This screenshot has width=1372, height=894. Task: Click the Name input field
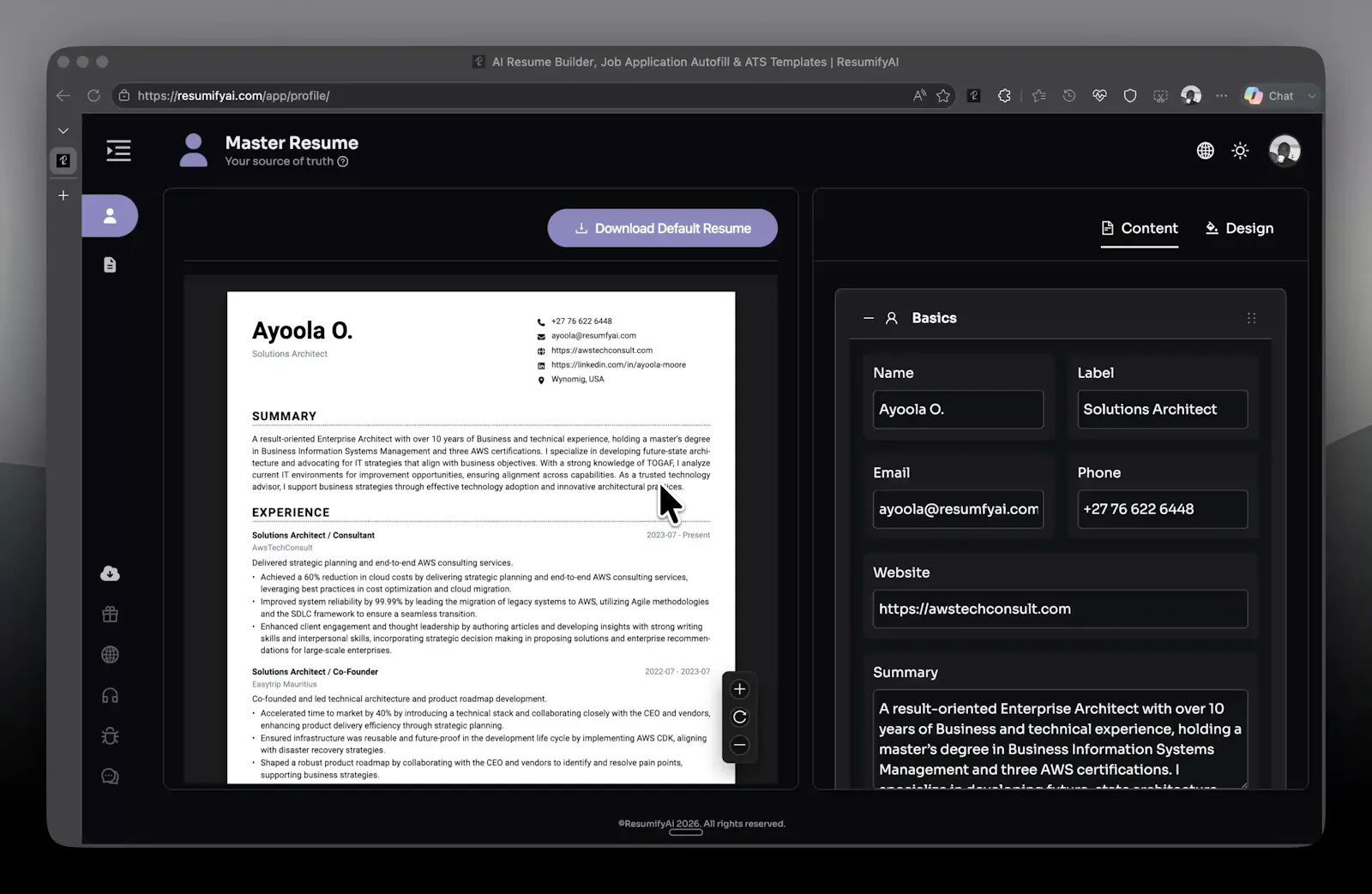pos(958,410)
